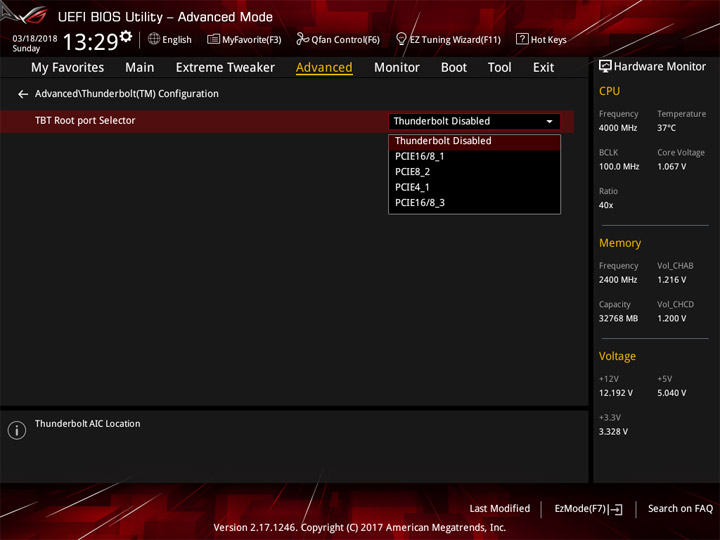Click Core Voltage value 1.067 V

(672, 167)
